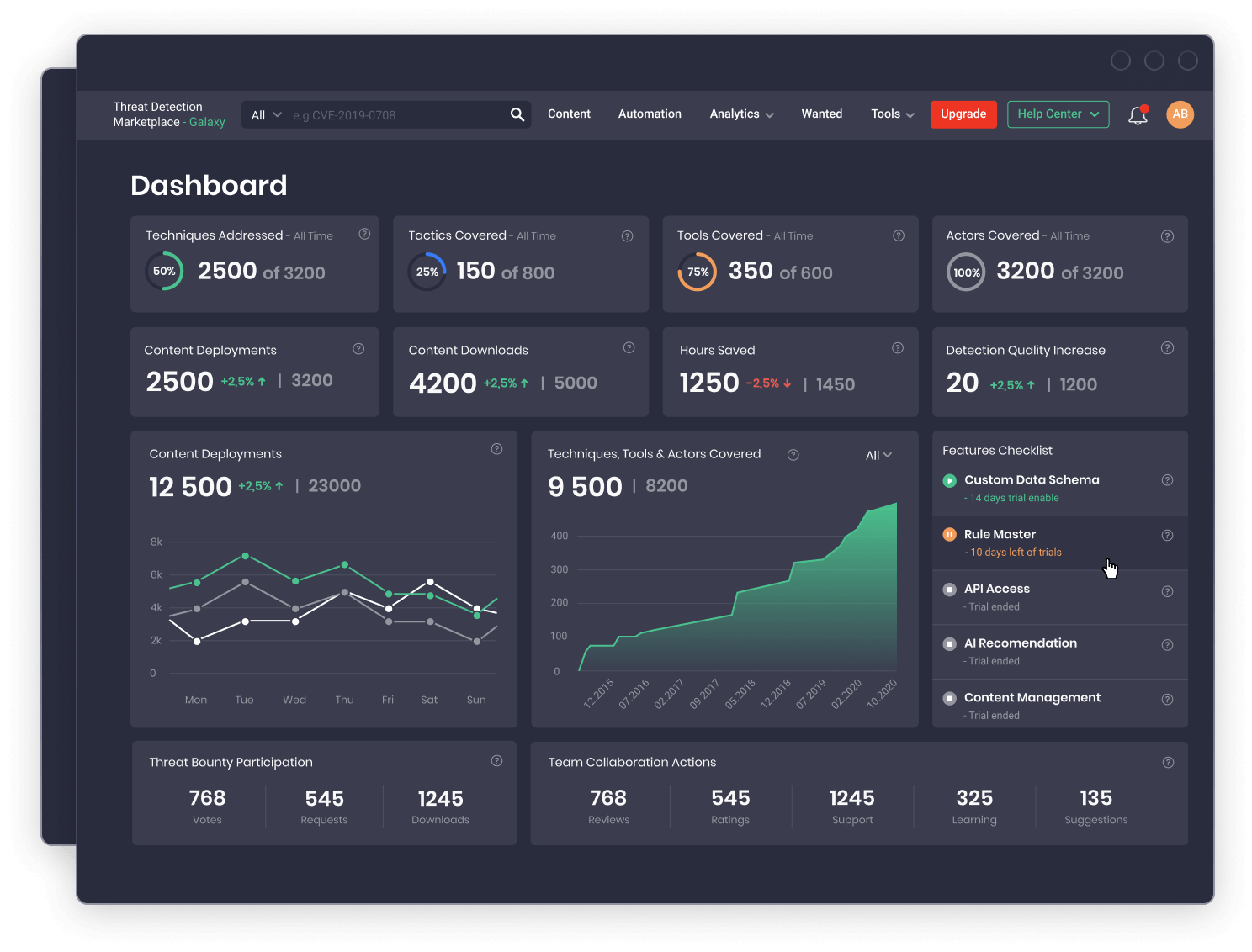This screenshot has width=1252, height=952.
Task: Click help icon for AI Recomendation
Action: pyautogui.click(x=1167, y=645)
